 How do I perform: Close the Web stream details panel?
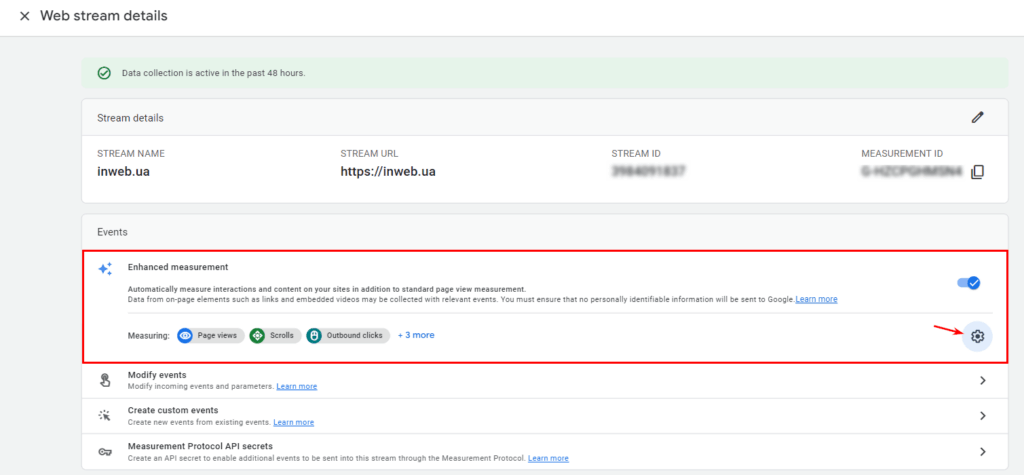click(25, 16)
